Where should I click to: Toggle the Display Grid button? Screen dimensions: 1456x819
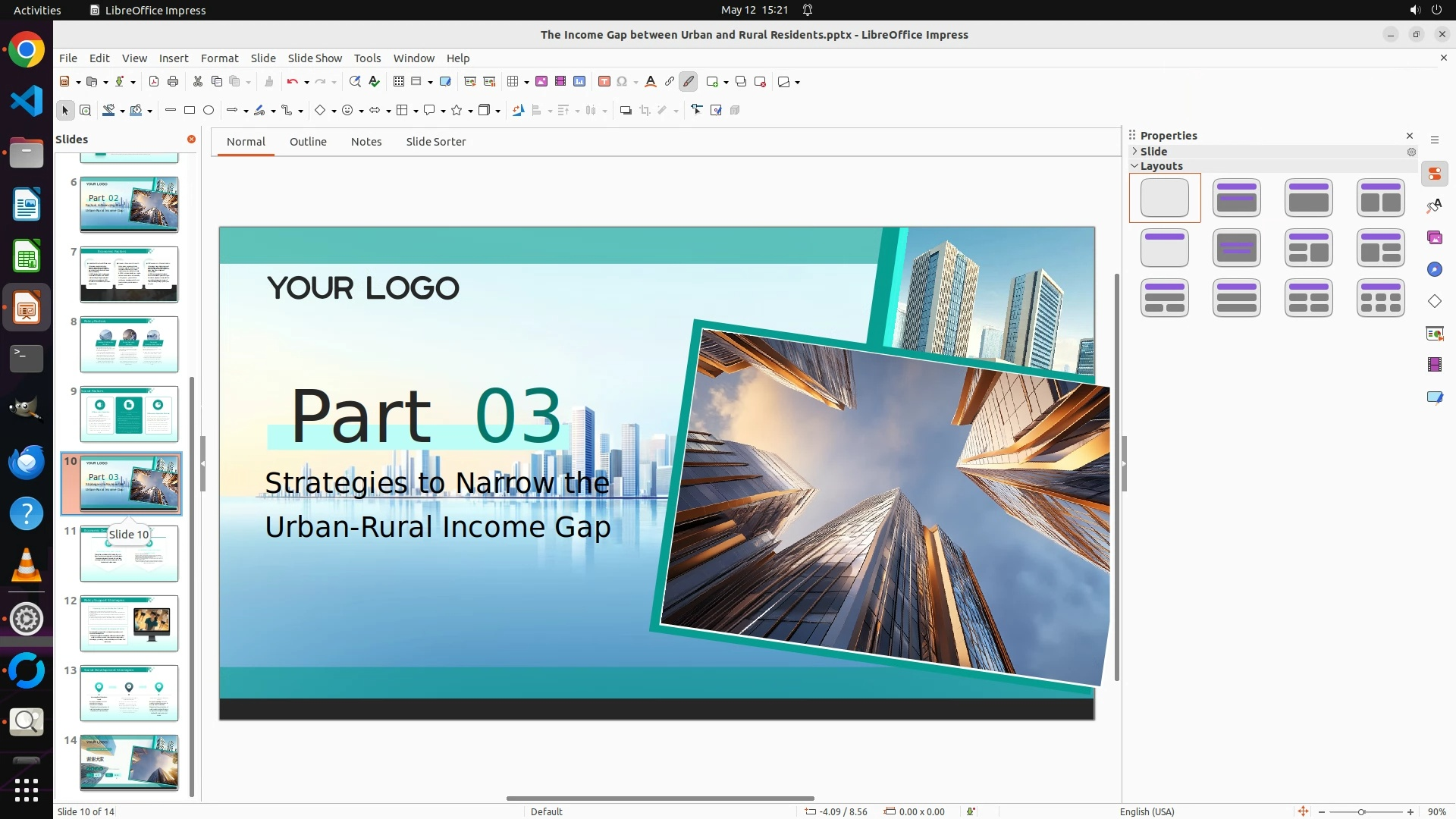399,82
